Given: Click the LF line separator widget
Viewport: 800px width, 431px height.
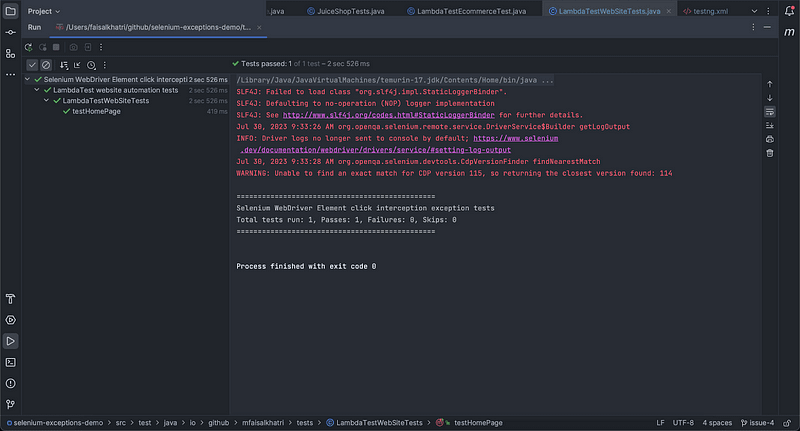Looking at the screenshot, I should pos(660,423).
